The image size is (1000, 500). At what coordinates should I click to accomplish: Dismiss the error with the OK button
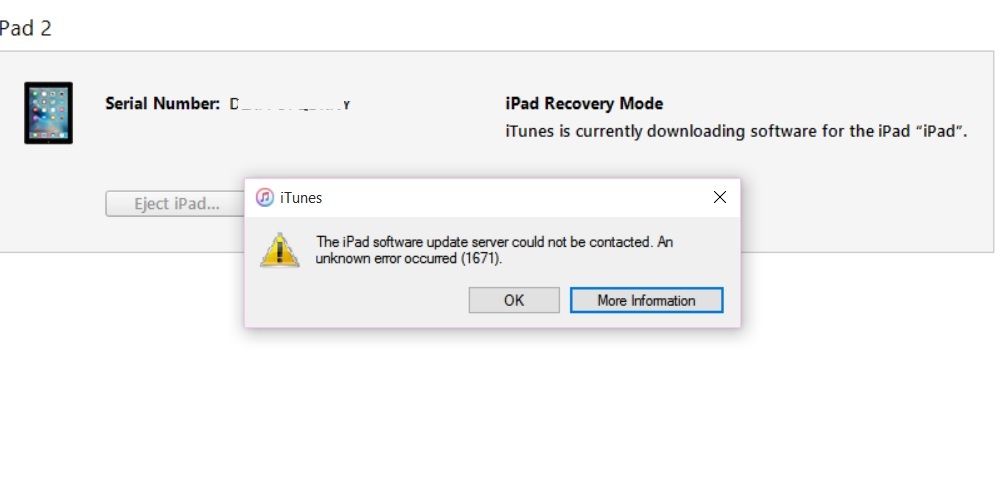pyautogui.click(x=514, y=300)
